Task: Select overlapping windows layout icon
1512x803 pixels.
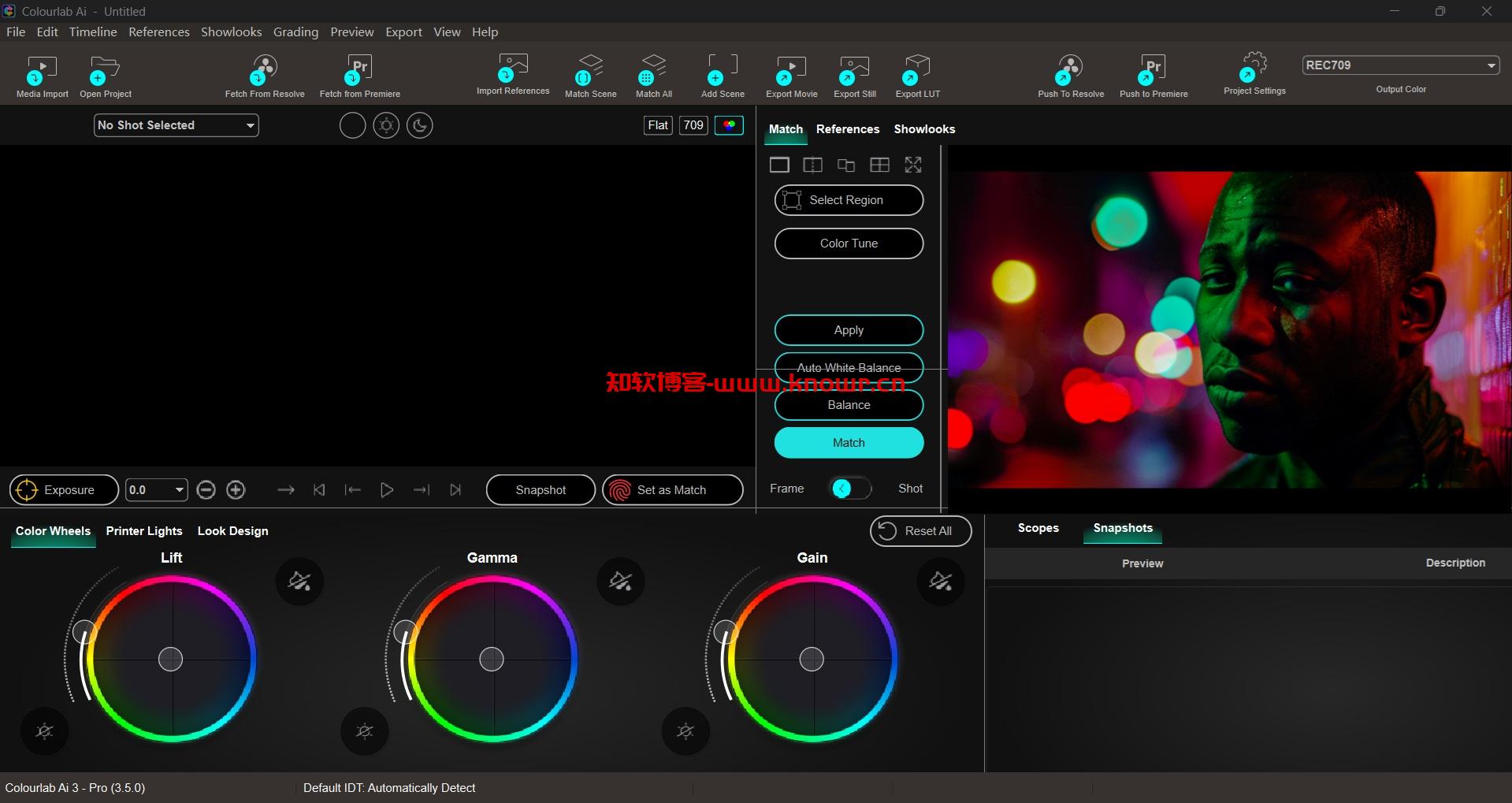Action: 846,165
